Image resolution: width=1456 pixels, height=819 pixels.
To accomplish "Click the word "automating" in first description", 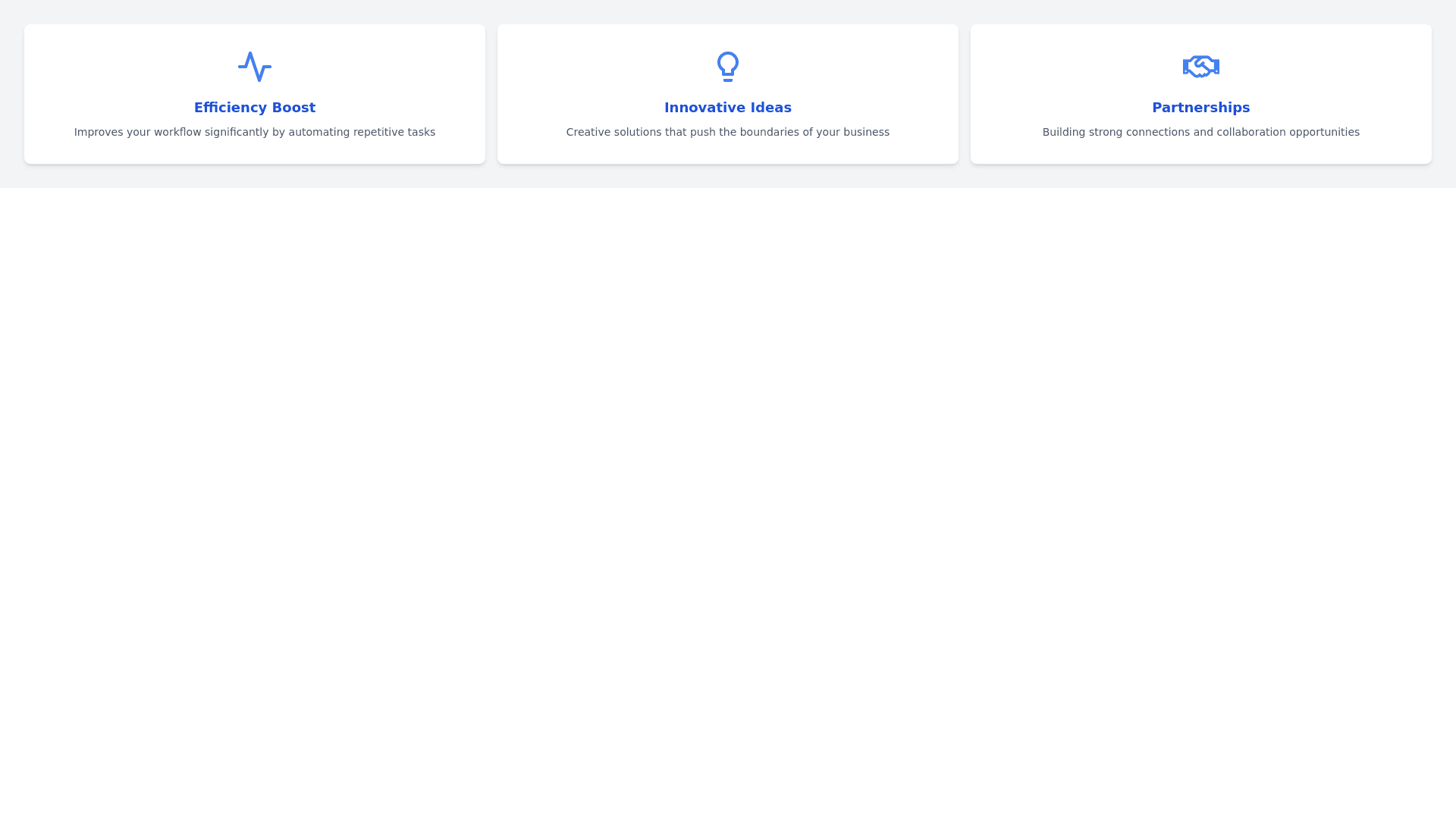I will (x=318, y=132).
